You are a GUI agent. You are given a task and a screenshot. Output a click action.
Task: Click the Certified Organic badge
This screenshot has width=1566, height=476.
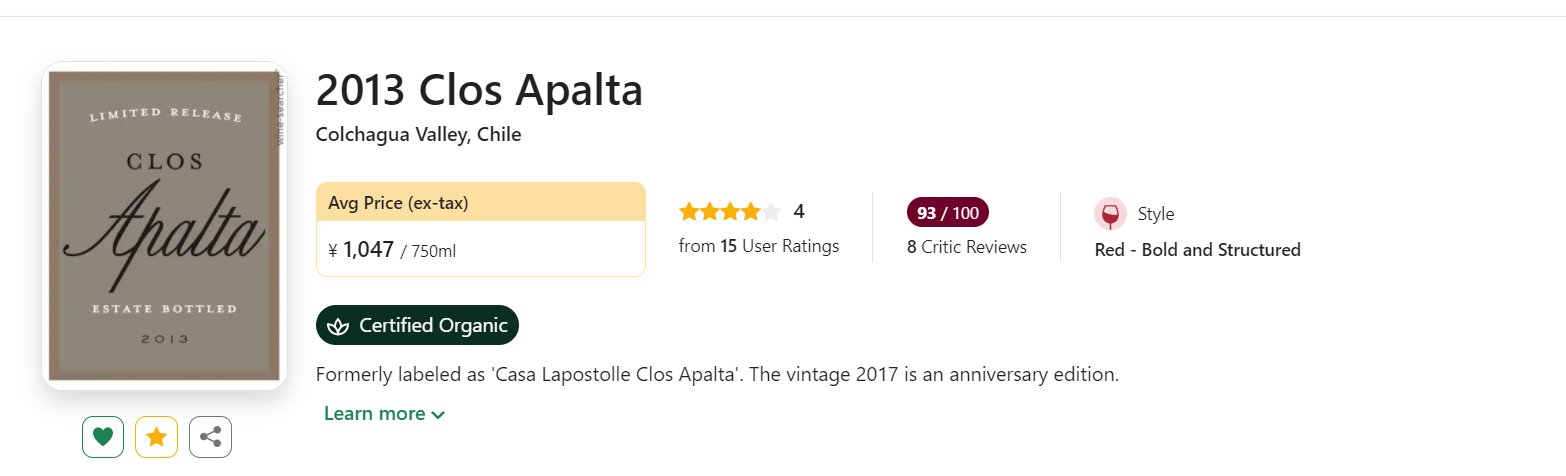(417, 325)
